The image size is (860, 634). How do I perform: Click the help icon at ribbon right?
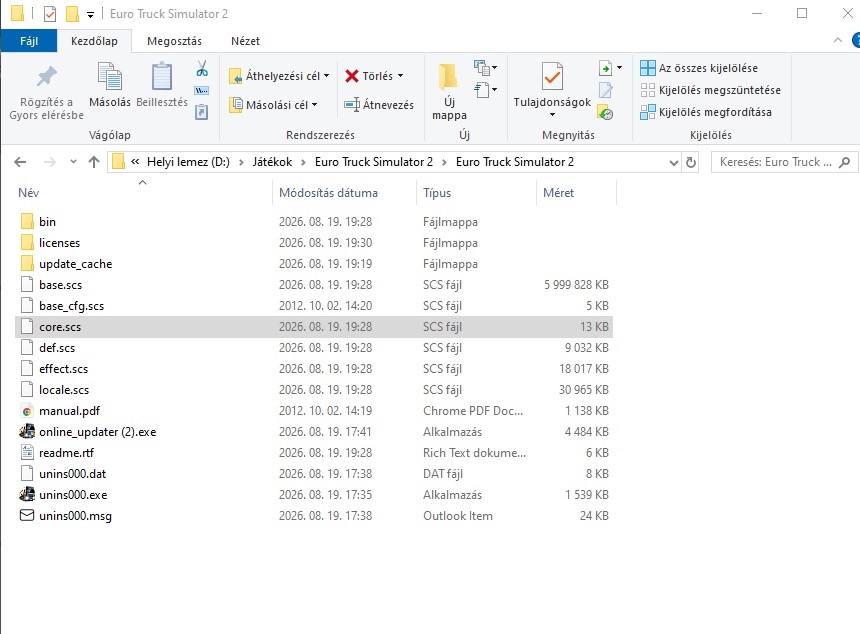[x=856, y=40]
